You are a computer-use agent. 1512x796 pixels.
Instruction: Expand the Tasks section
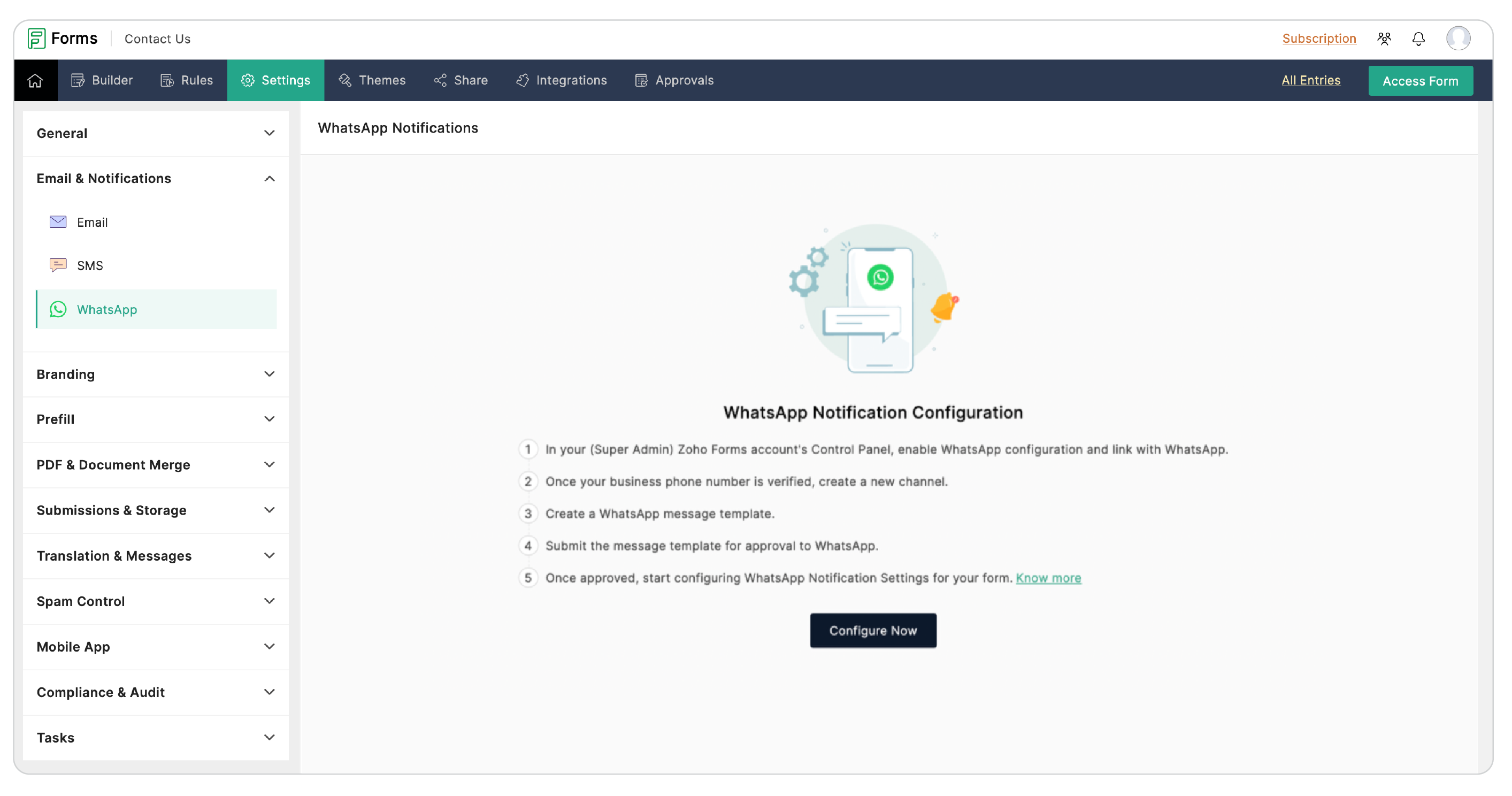click(x=156, y=738)
